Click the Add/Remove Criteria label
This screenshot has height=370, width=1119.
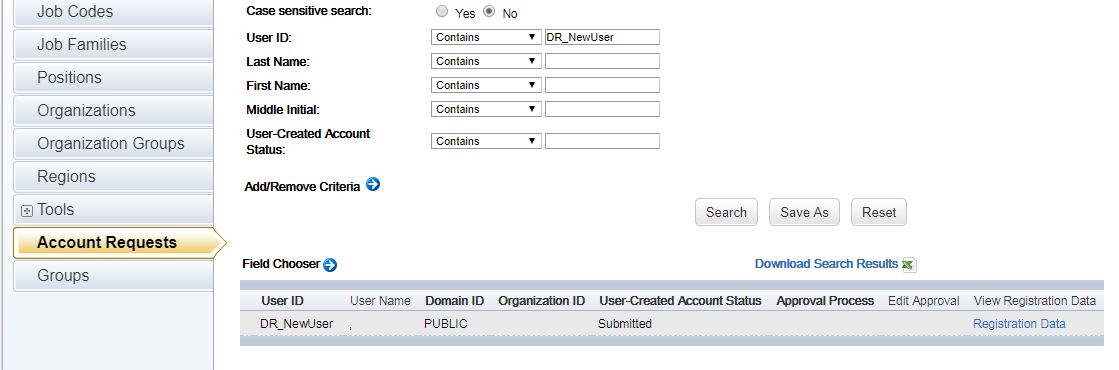pyautogui.click(x=303, y=186)
